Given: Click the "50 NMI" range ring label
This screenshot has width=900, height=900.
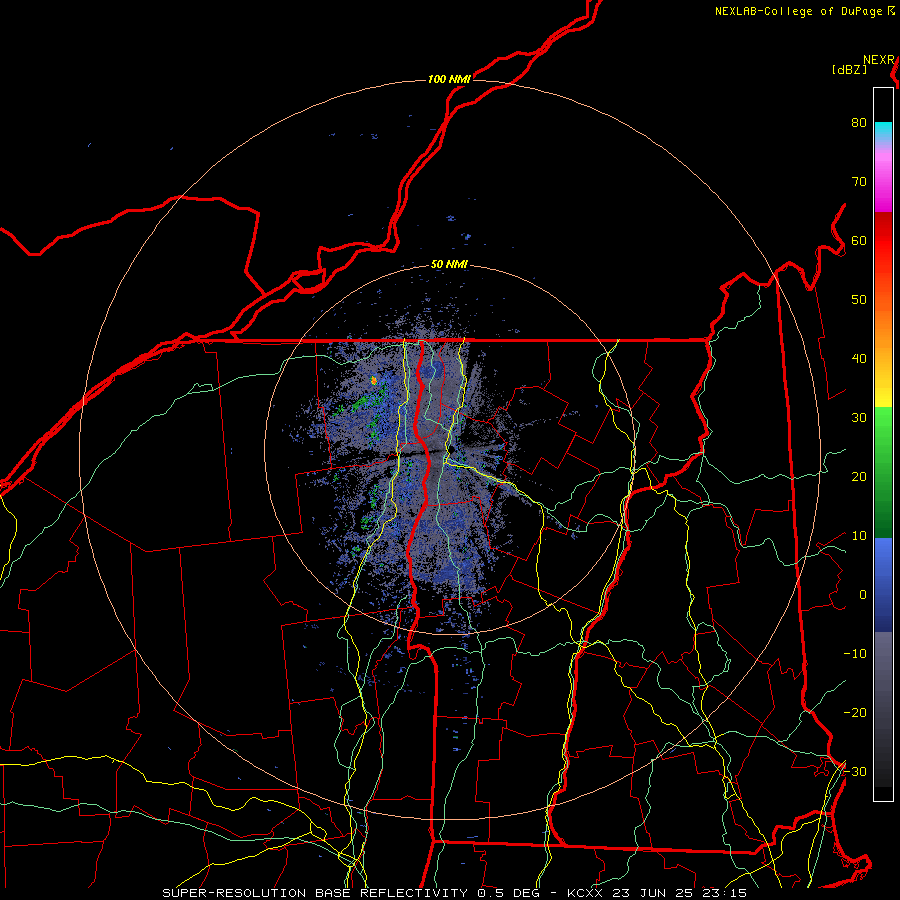Looking at the screenshot, I should pos(449,265).
